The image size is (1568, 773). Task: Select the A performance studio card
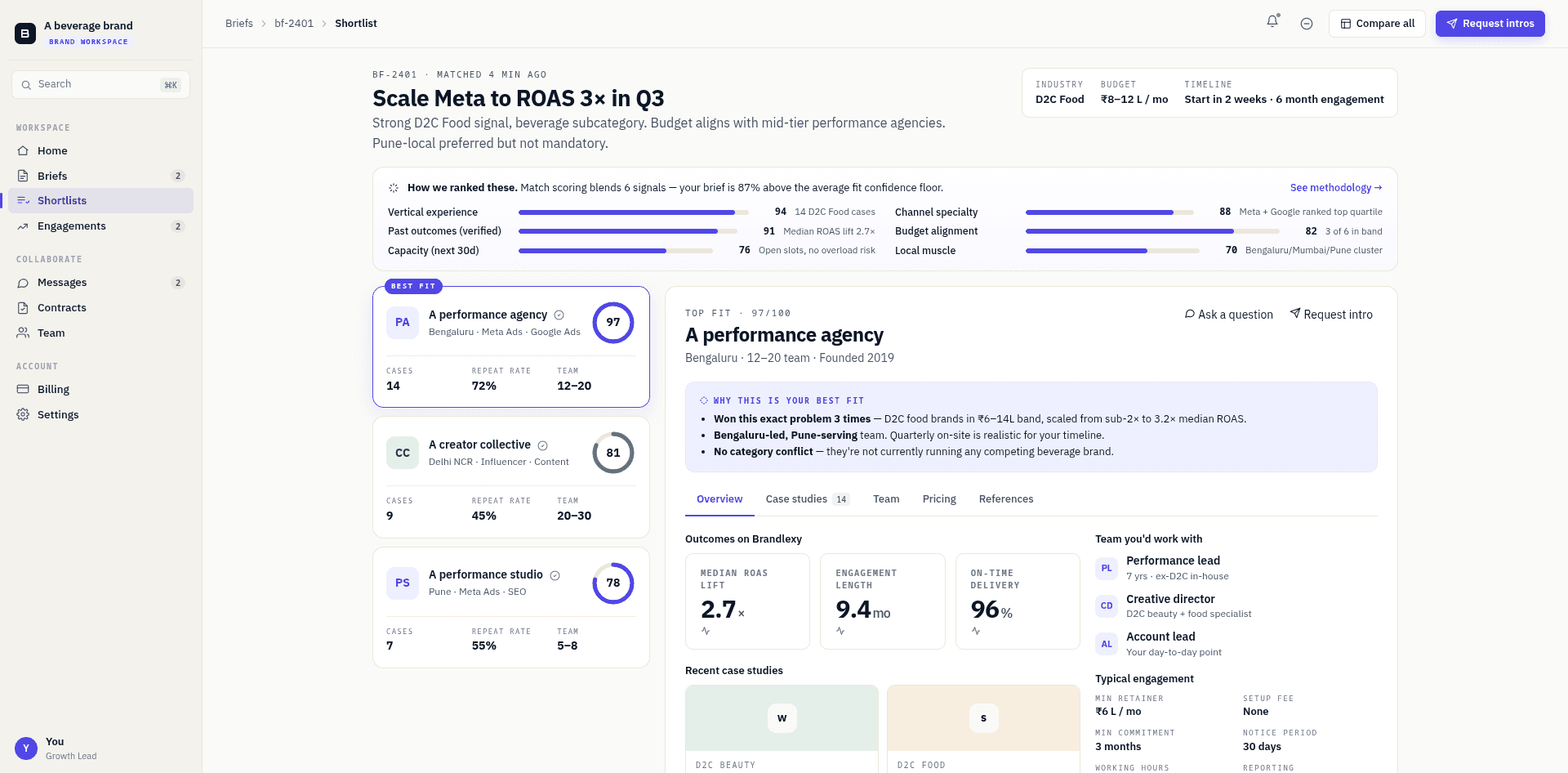coord(511,608)
